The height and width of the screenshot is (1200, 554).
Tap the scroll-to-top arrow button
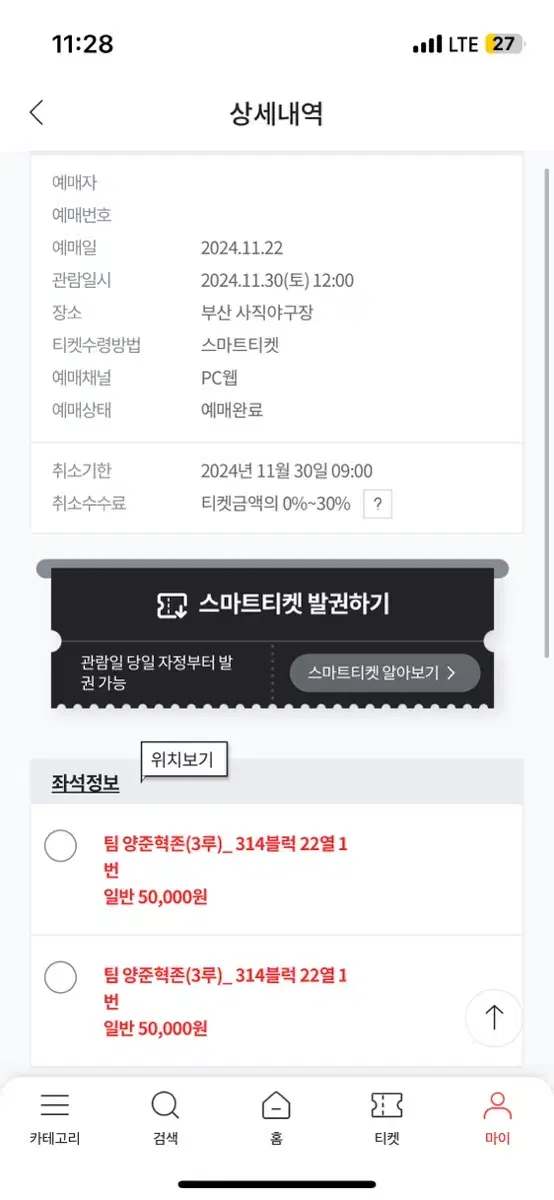tap(494, 1018)
